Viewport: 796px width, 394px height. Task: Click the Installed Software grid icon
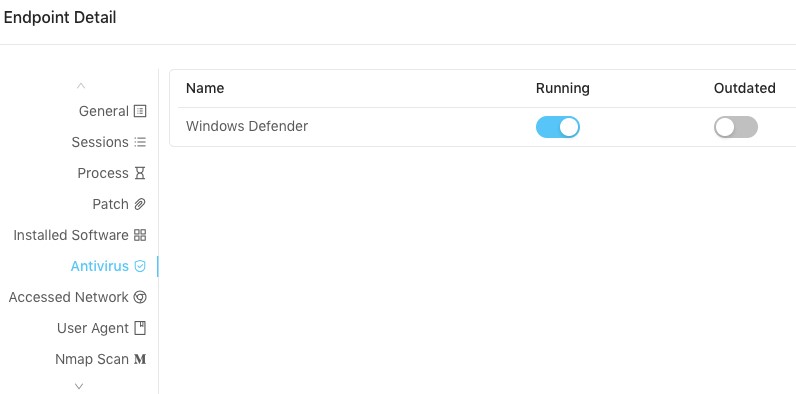pos(140,235)
